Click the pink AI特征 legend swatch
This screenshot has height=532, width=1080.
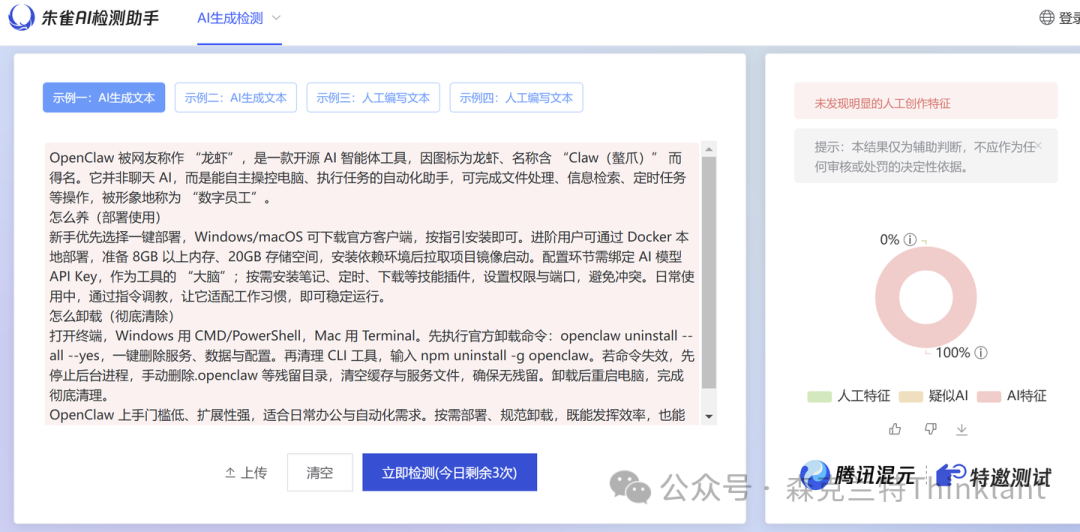point(989,396)
